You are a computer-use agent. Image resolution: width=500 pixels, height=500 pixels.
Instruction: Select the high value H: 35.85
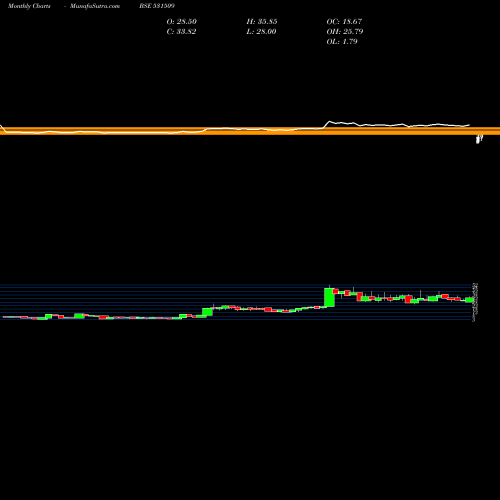pos(262,22)
